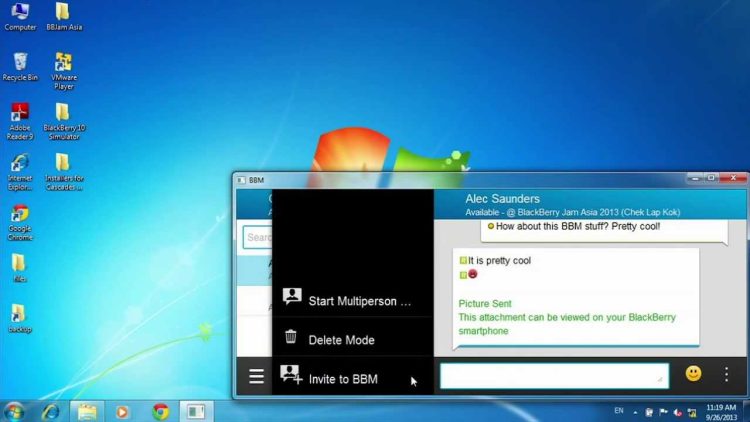This screenshot has width=750, height=422.
Task: Open the BBM hamburger menu icon
Action: point(256,377)
